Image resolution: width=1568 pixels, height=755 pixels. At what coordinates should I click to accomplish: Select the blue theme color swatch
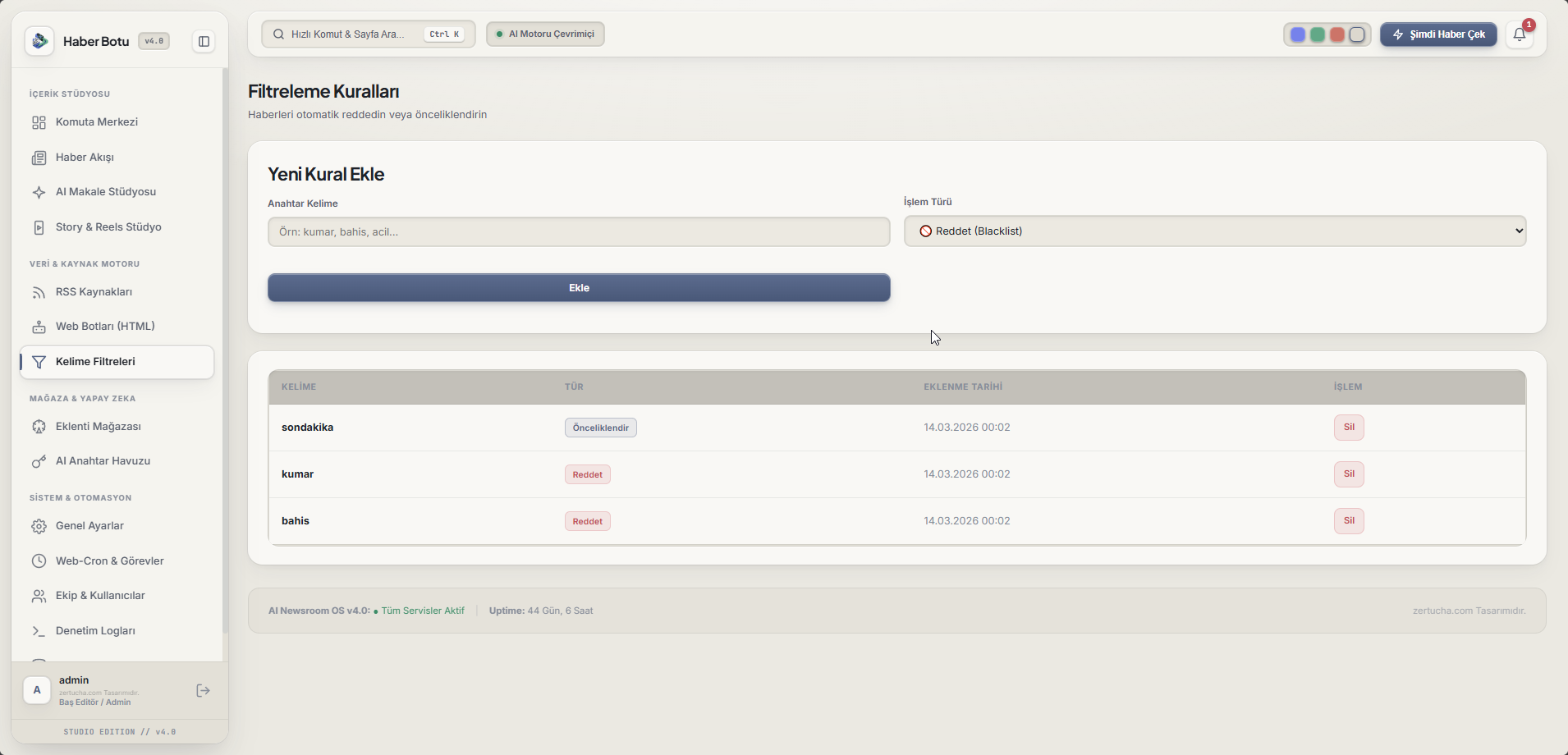1298,34
